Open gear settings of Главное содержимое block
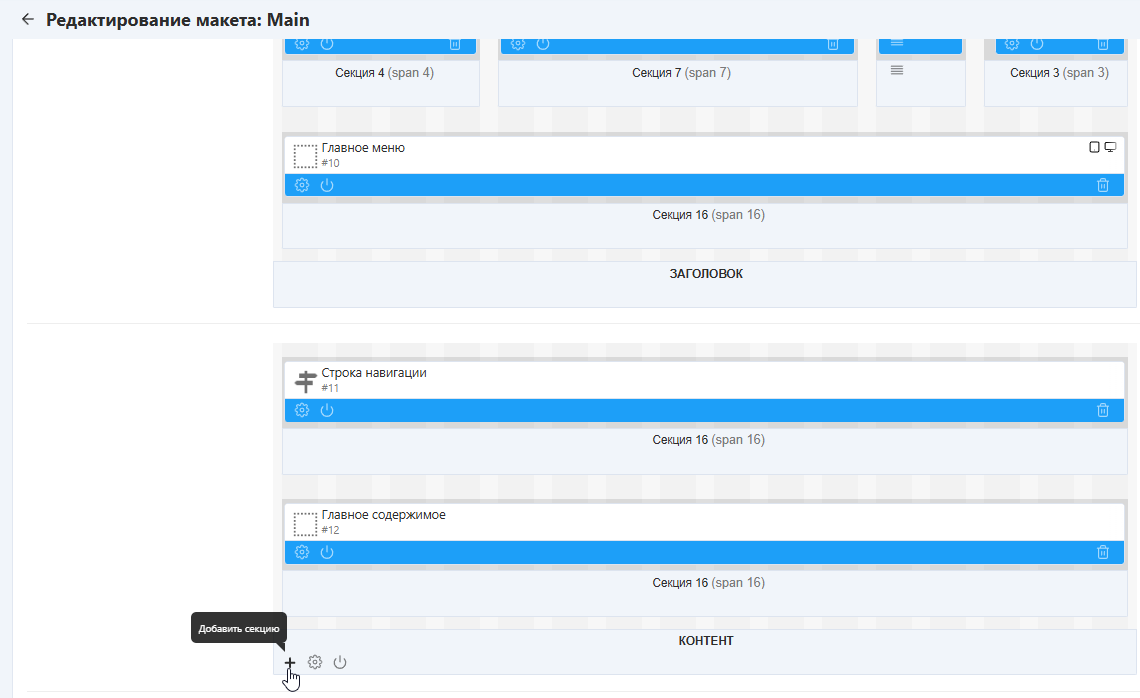The width and height of the screenshot is (1140, 698). (x=302, y=552)
